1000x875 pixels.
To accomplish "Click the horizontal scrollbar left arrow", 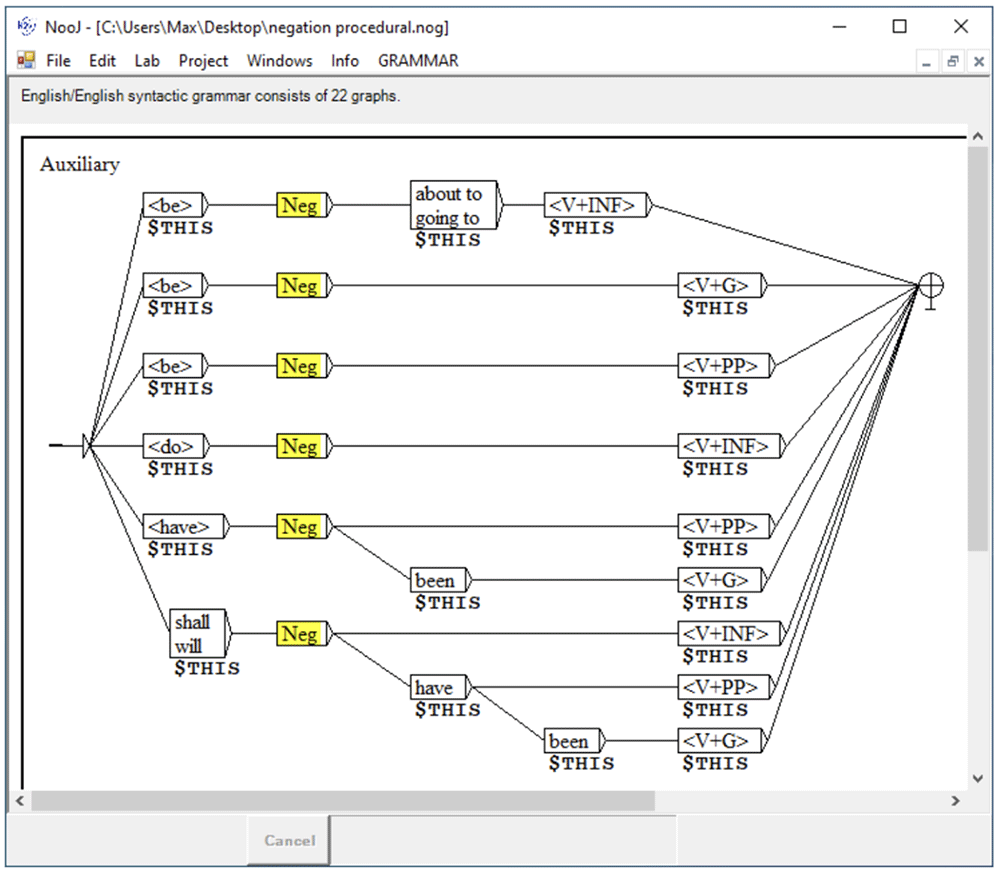I will (x=20, y=800).
